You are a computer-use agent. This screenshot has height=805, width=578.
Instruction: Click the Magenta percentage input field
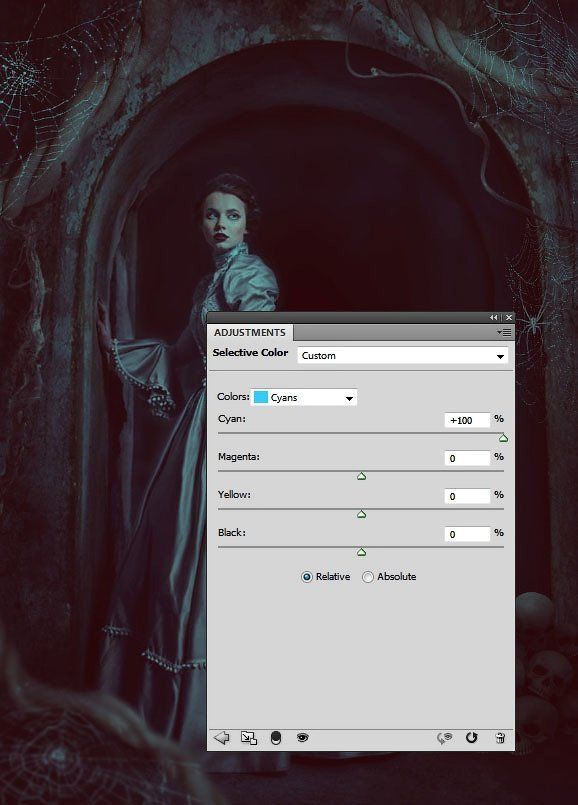pos(467,458)
